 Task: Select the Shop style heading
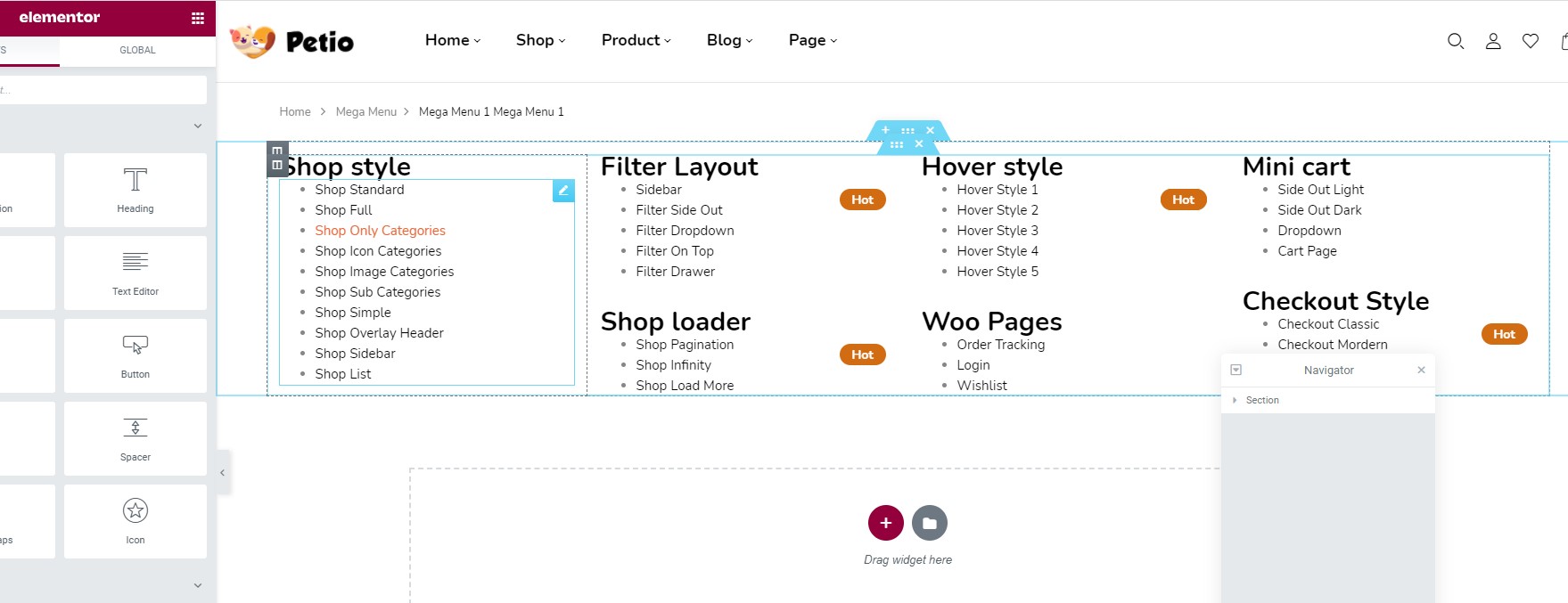pos(348,167)
